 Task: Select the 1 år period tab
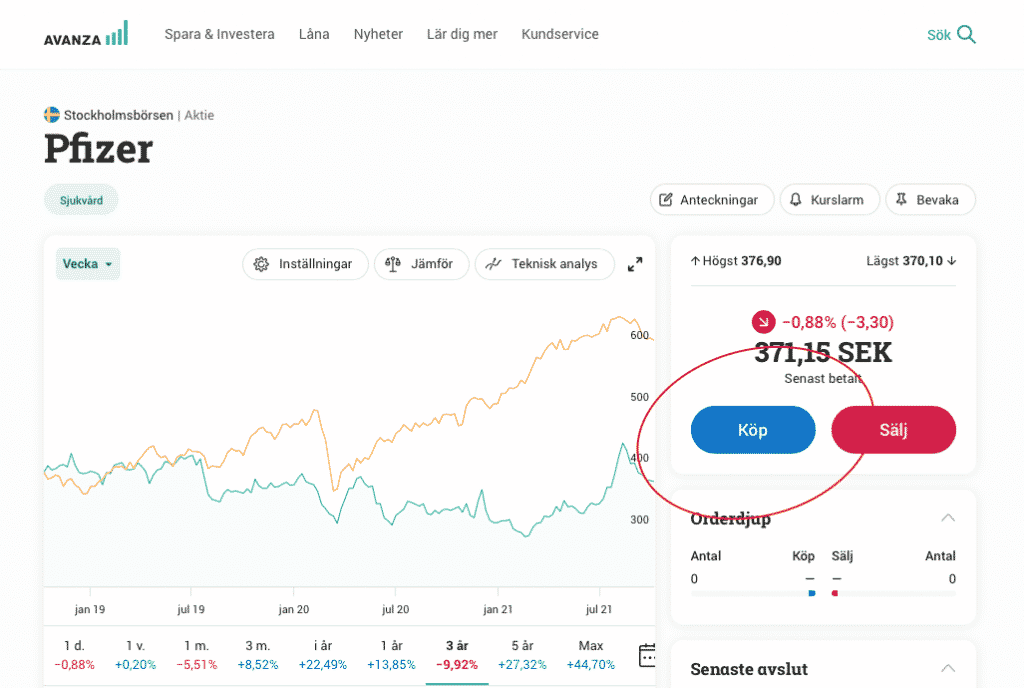[391, 655]
